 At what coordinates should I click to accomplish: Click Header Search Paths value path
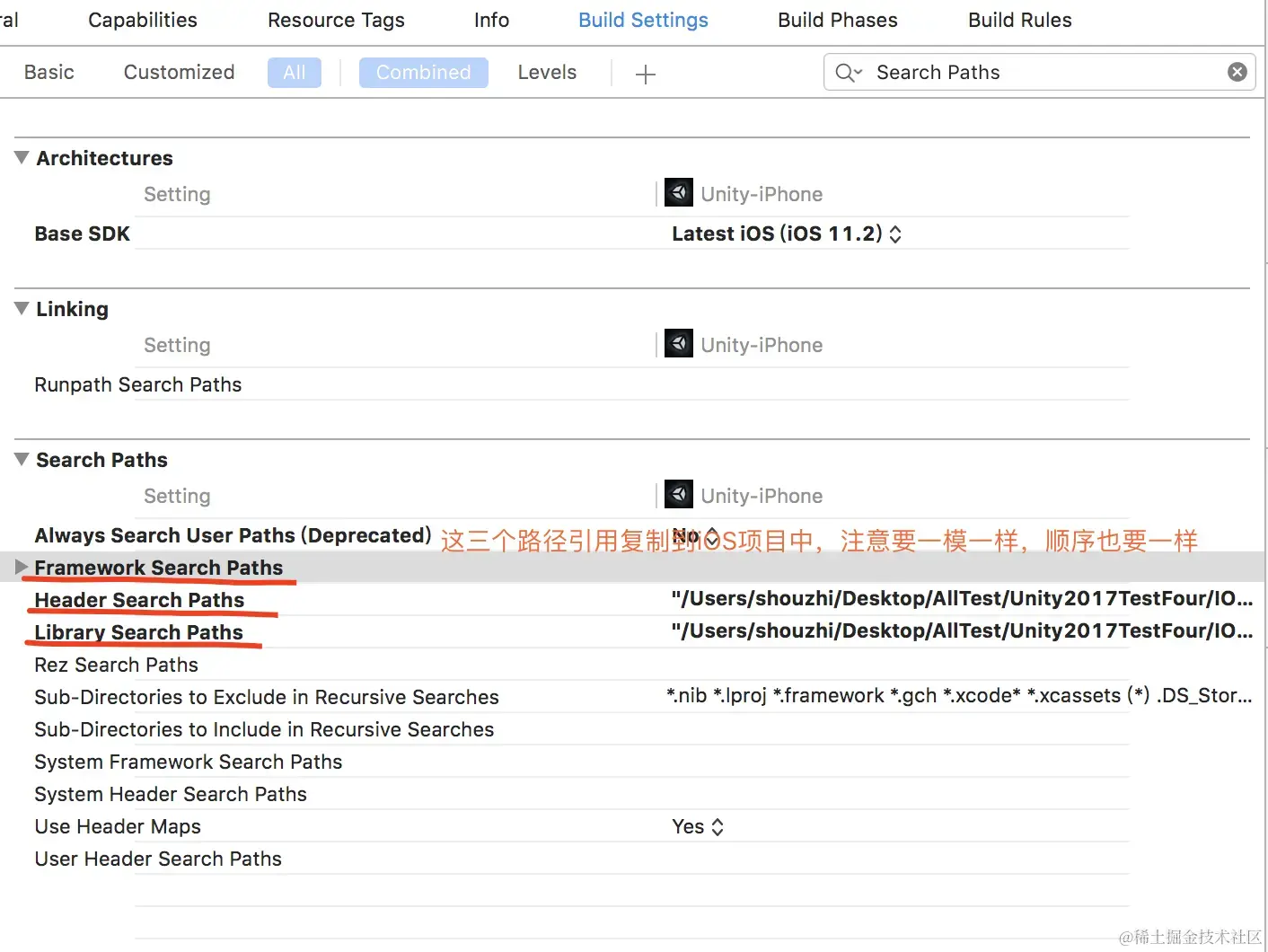(962, 599)
